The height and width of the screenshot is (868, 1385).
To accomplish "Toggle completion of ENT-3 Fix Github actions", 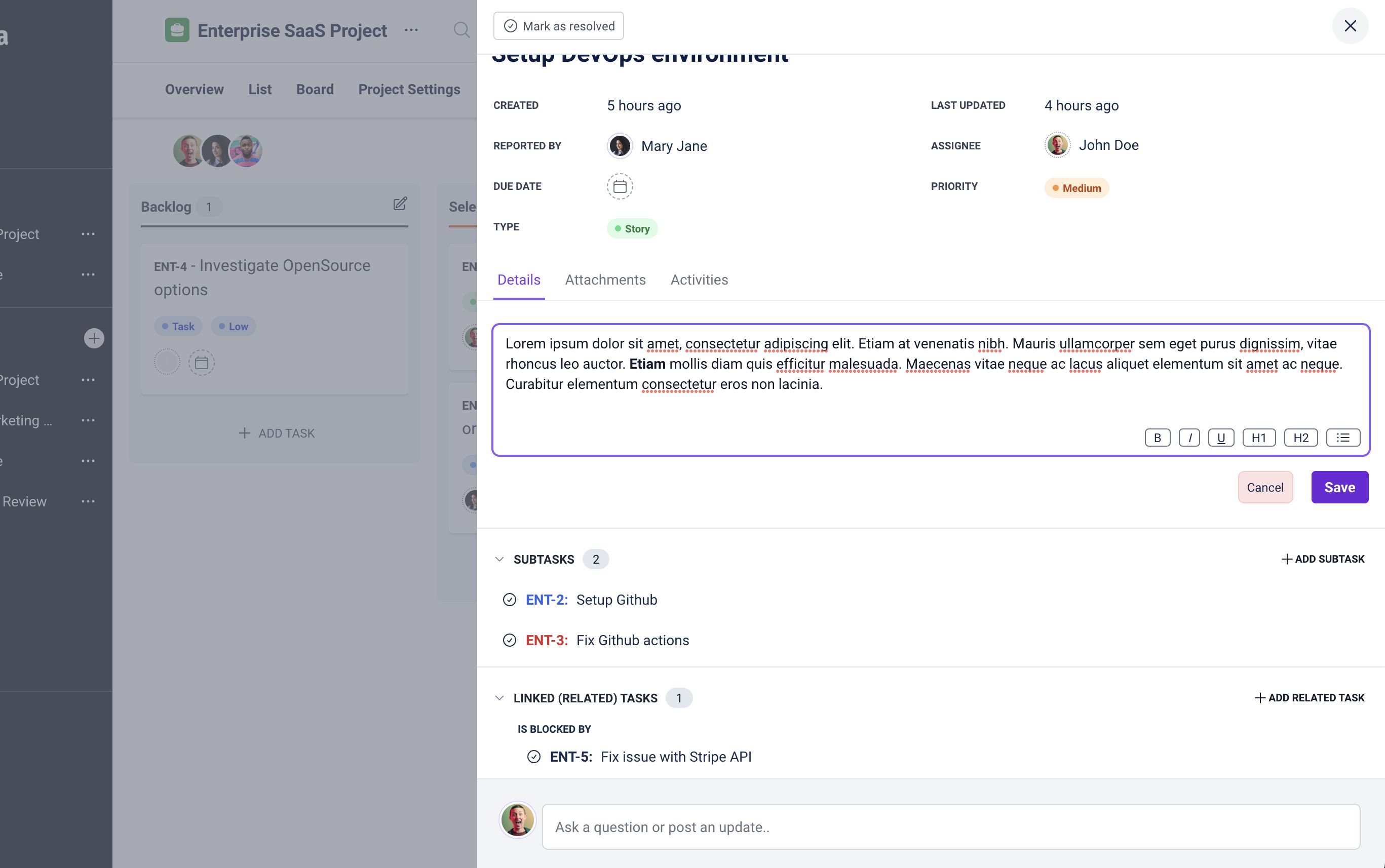I will pyautogui.click(x=509, y=640).
